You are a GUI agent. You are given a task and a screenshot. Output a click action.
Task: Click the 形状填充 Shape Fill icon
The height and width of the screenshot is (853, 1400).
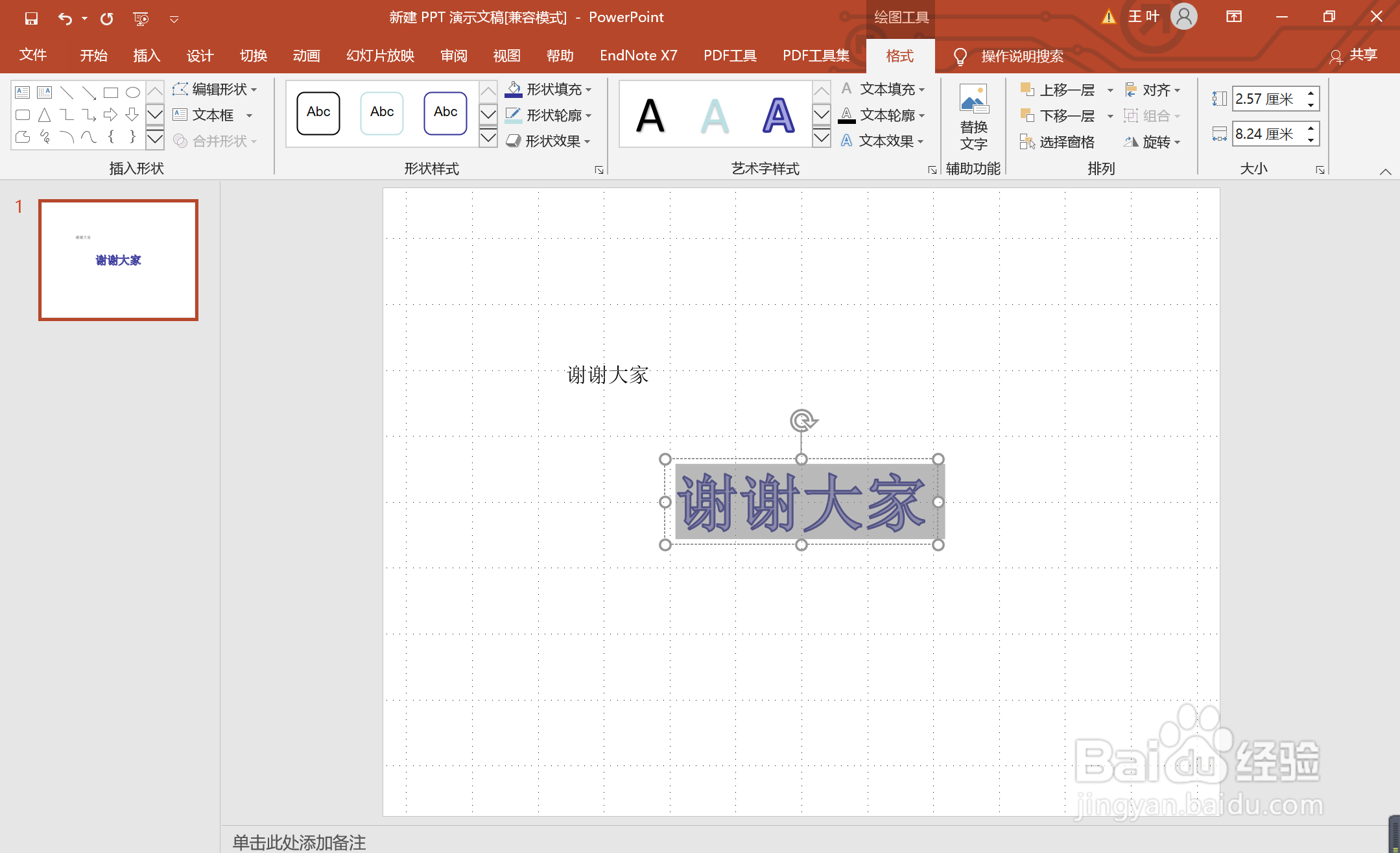[x=514, y=89]
